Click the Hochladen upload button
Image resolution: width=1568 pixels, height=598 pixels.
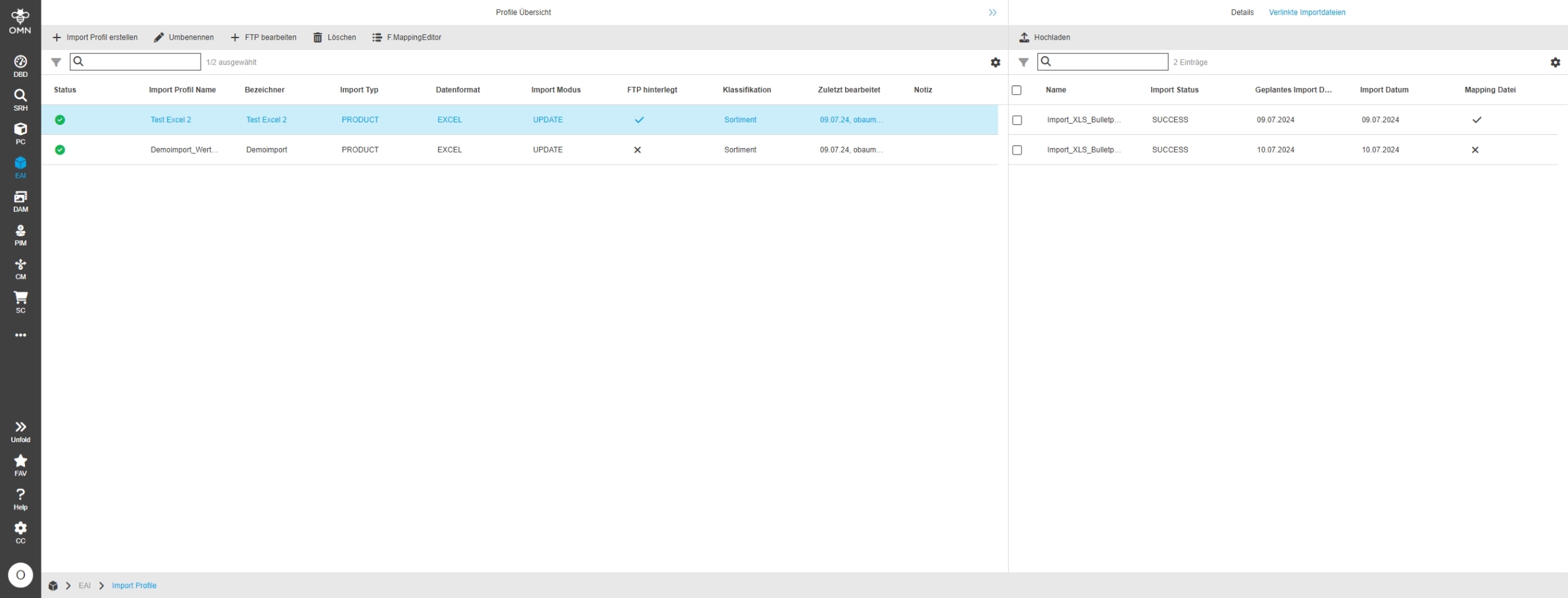pyautogui.click(x=1044, y=37)
